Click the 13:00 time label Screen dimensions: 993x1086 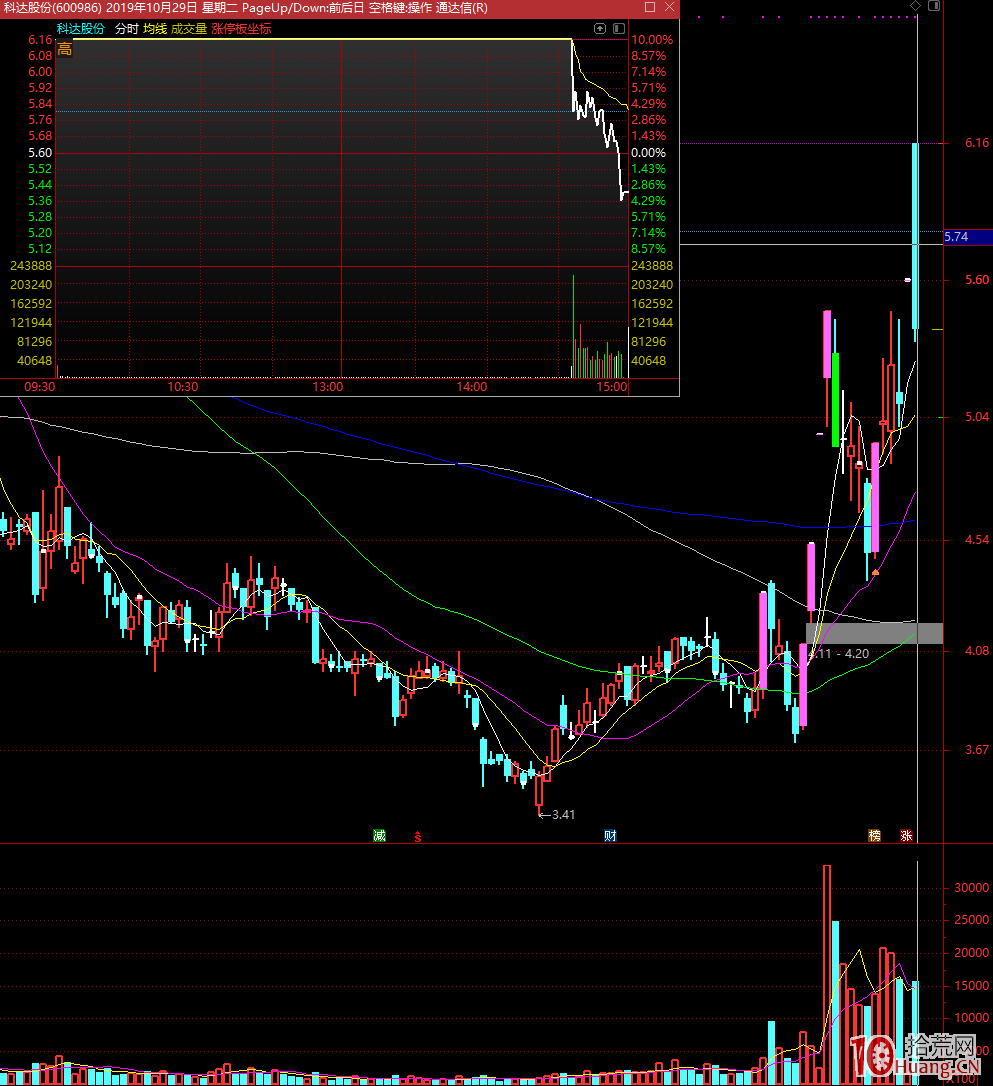328,386
